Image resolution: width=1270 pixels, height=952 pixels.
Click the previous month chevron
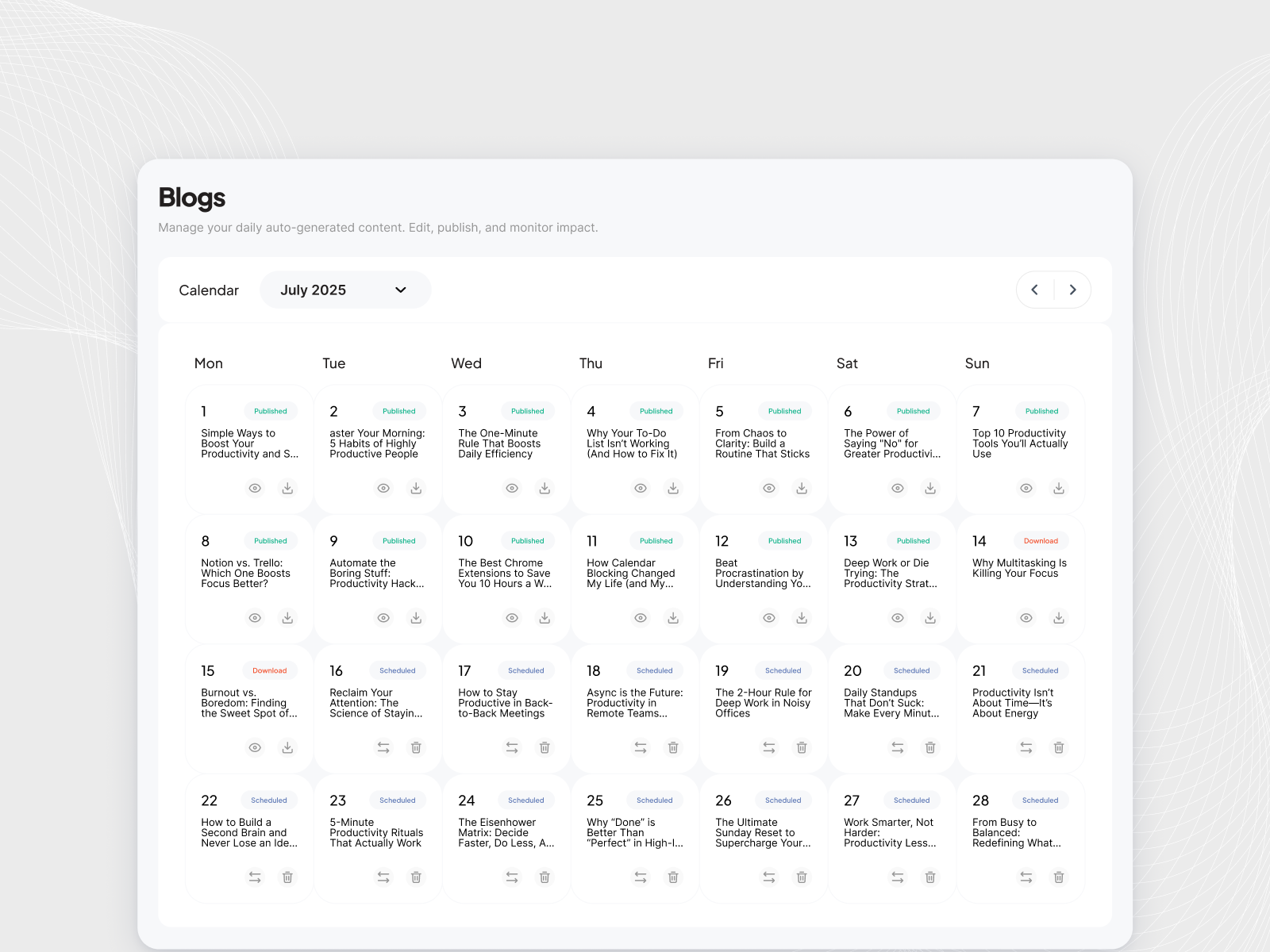(1034, 290)
